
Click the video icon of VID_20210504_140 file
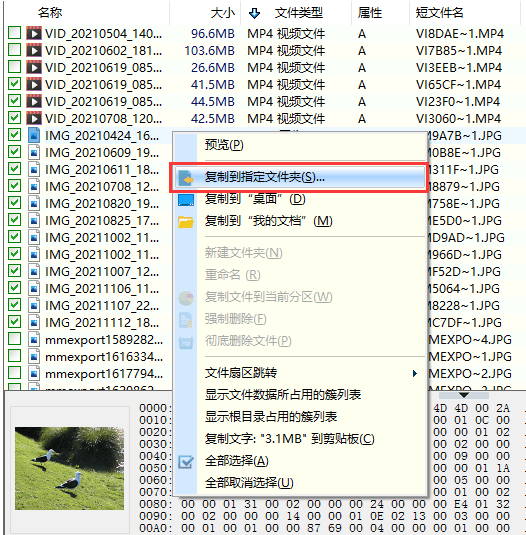pyautogui.click(x=34, y=33)
